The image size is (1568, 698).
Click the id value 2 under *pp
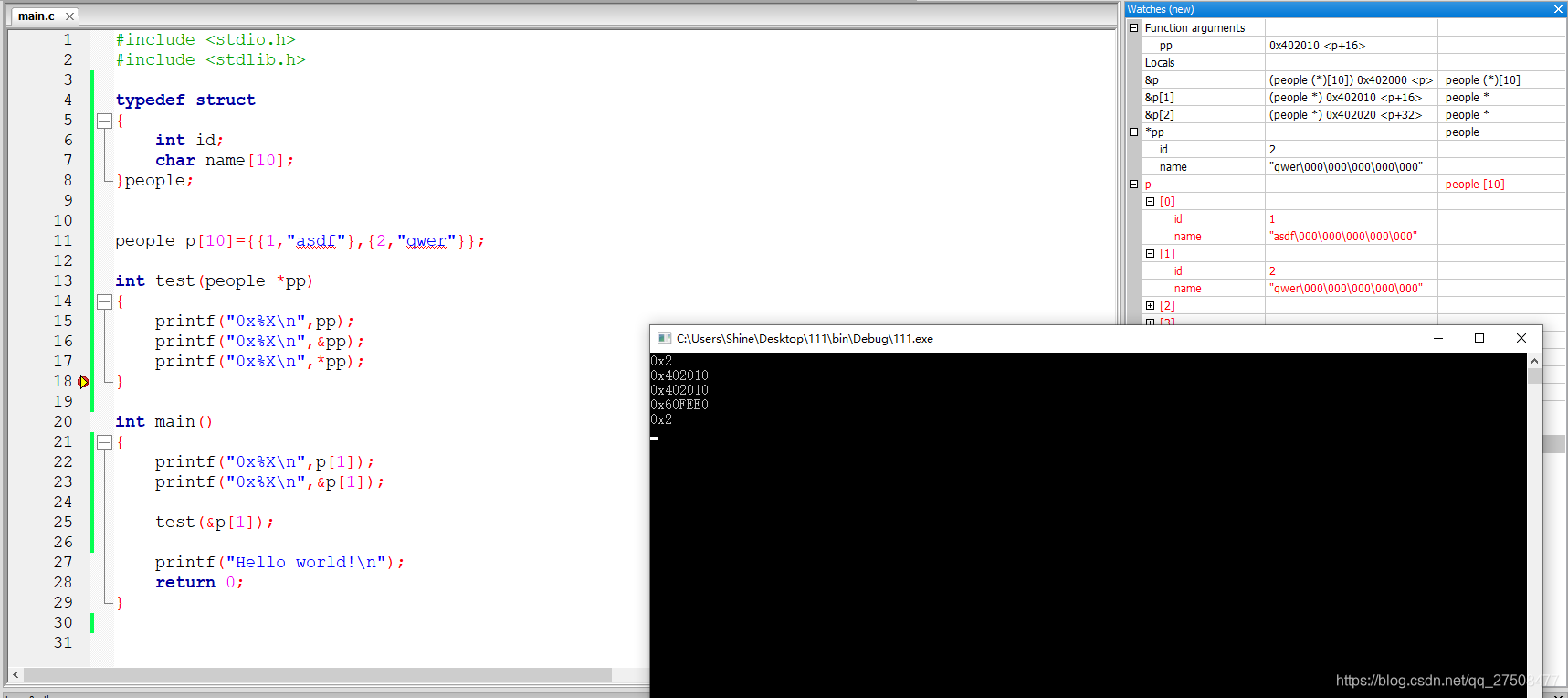pos(1272,150)
